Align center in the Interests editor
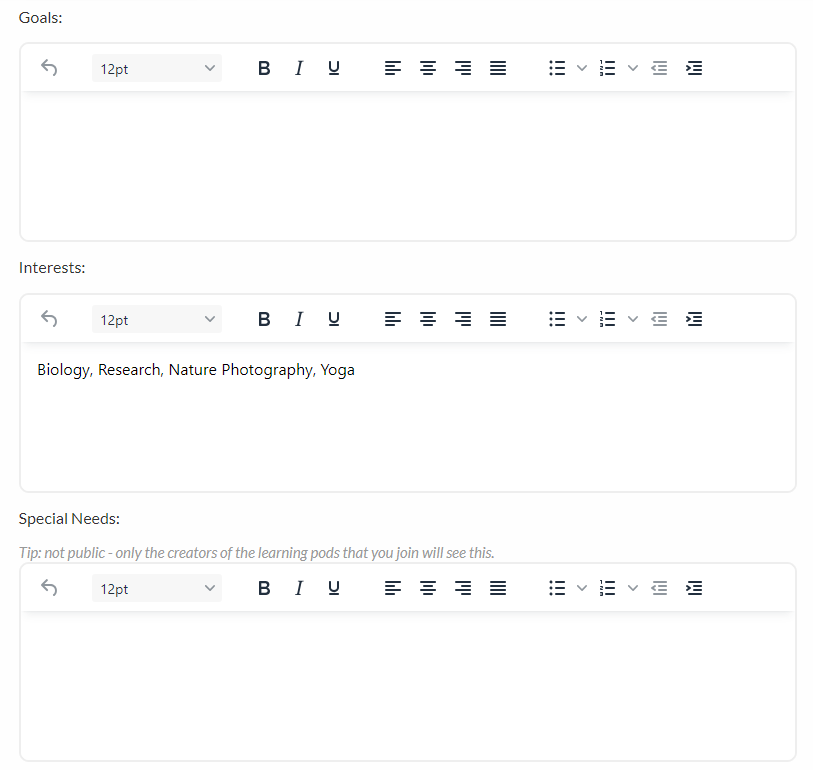The image size is (813, 770). 428,319
